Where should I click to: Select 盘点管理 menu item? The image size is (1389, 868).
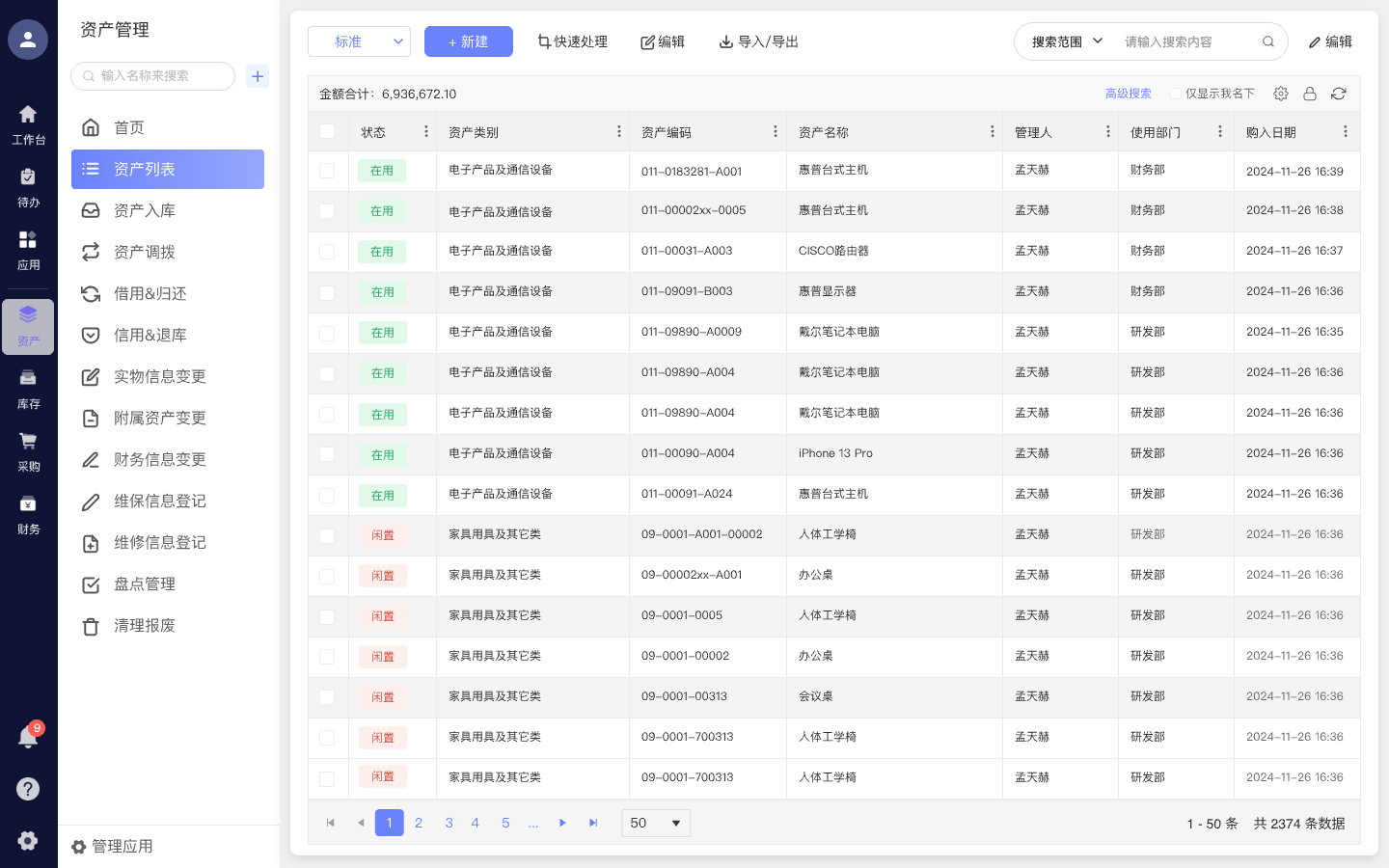[x=168, y=583]
